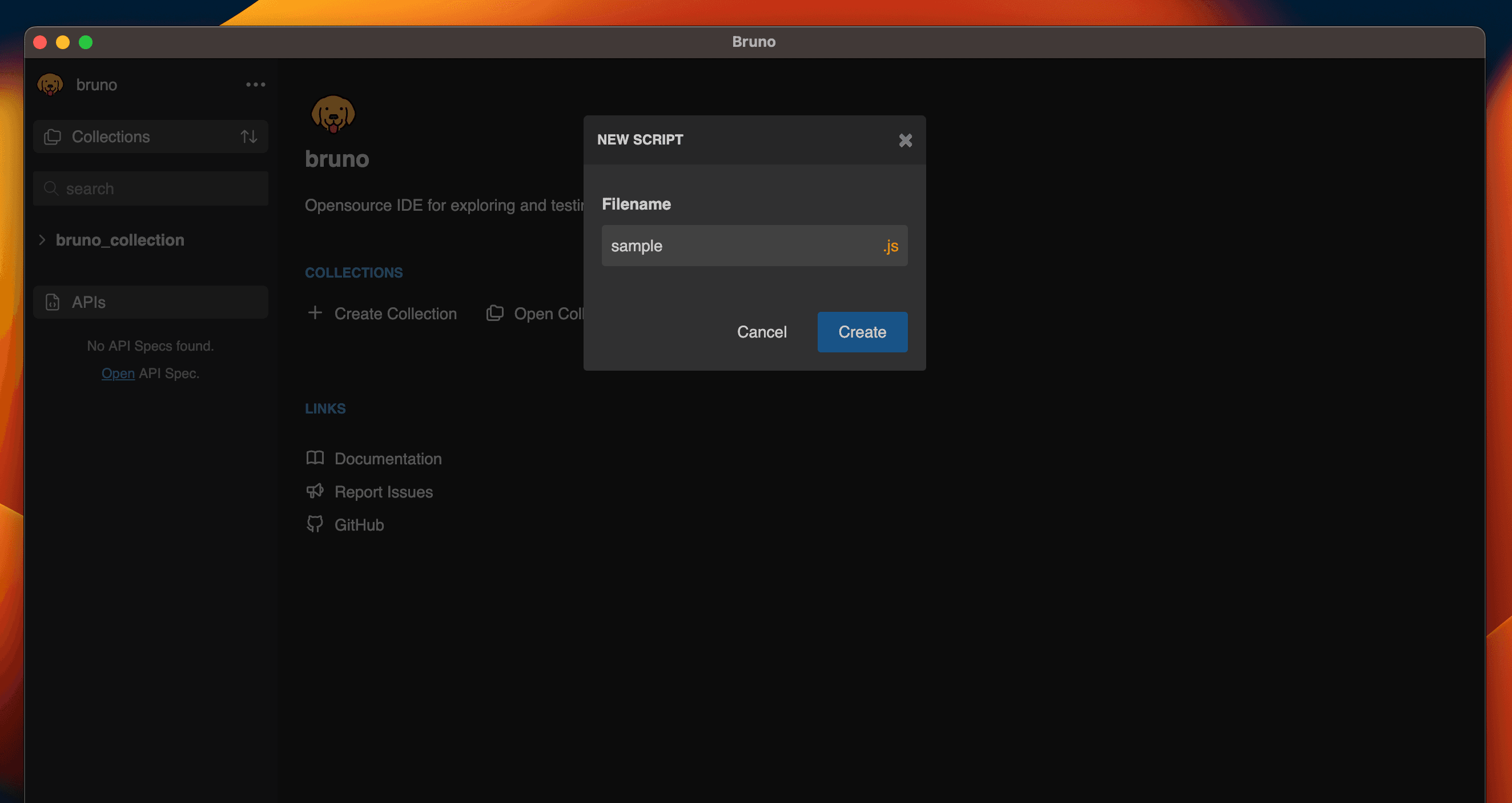
Task: Click the plus icon for Create Collection
Action: 315,313
